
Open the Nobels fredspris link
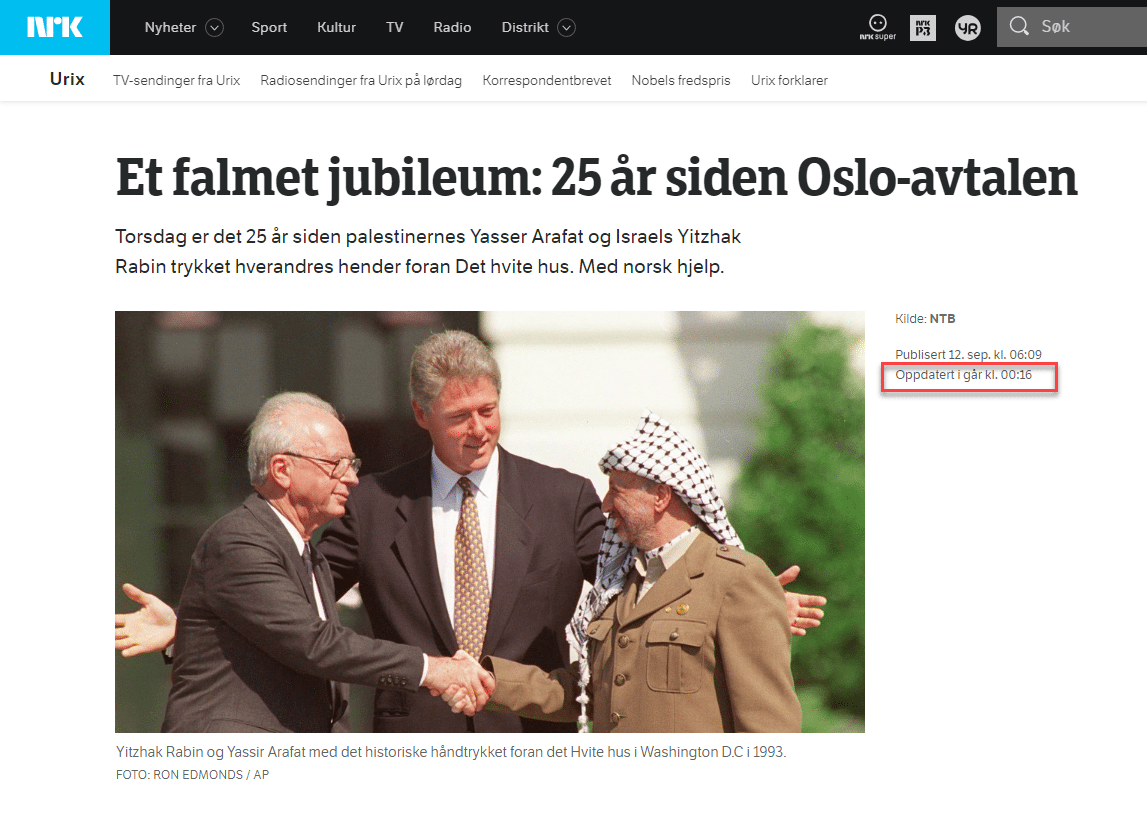[681, 80]
